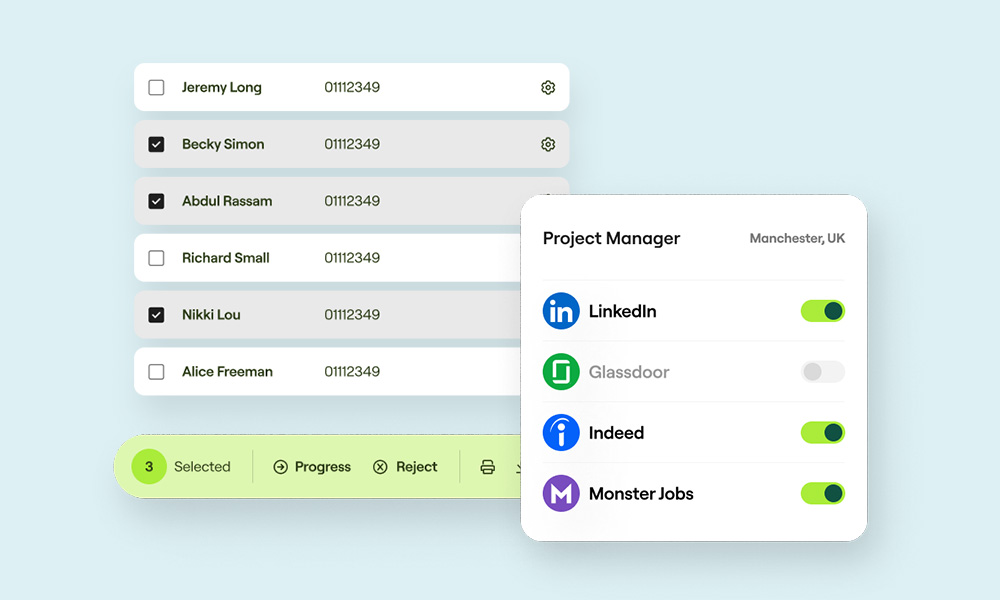Image resolution: width=1000 pixels, height=600 pixels.
Task: Check the Jeremy Long checkbox
Action: (156, 87)
